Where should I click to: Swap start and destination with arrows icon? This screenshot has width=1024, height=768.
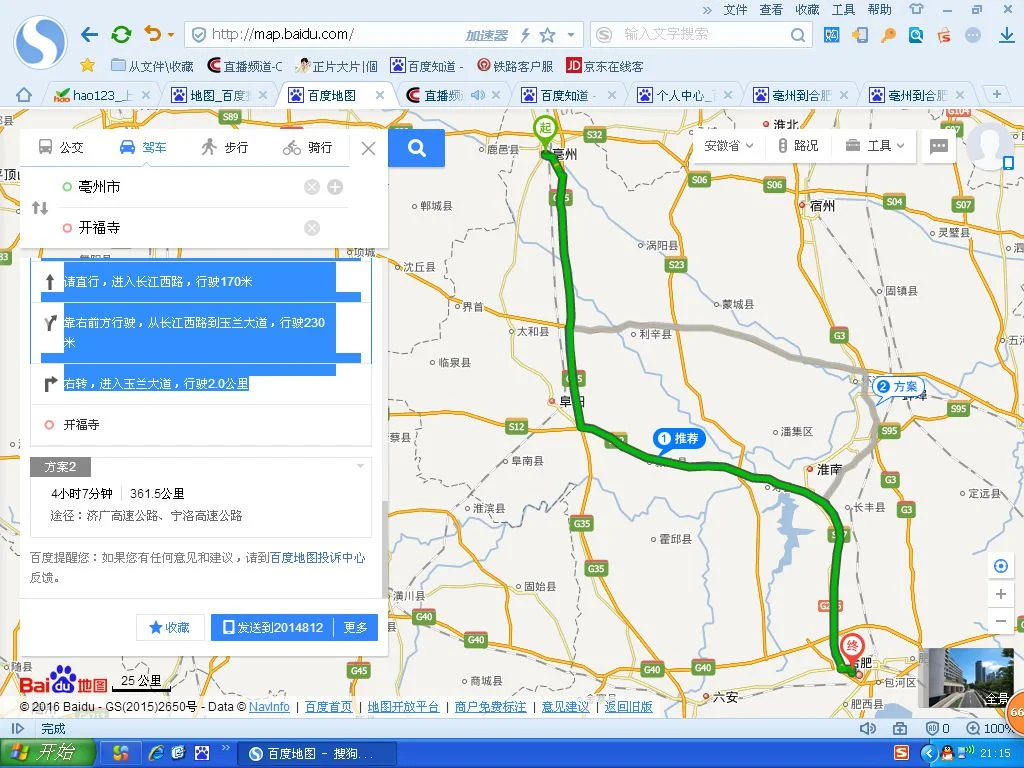(x=40, y=208)
